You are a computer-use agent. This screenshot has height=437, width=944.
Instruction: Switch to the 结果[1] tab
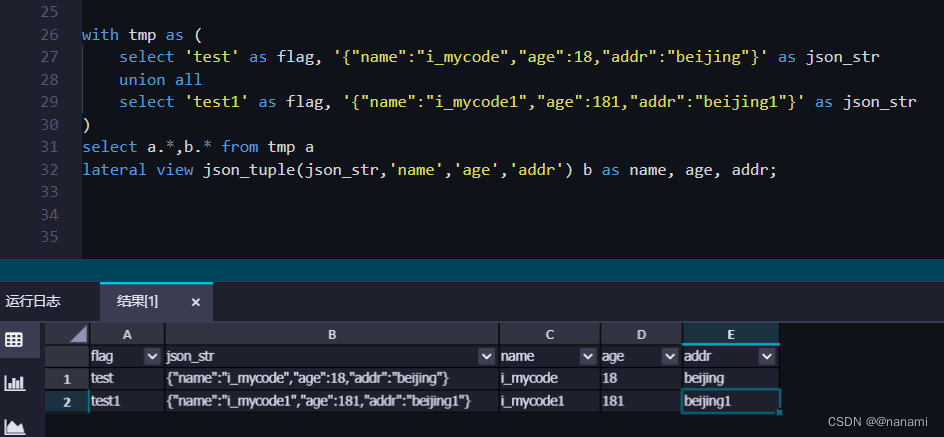tap(137, 302)
